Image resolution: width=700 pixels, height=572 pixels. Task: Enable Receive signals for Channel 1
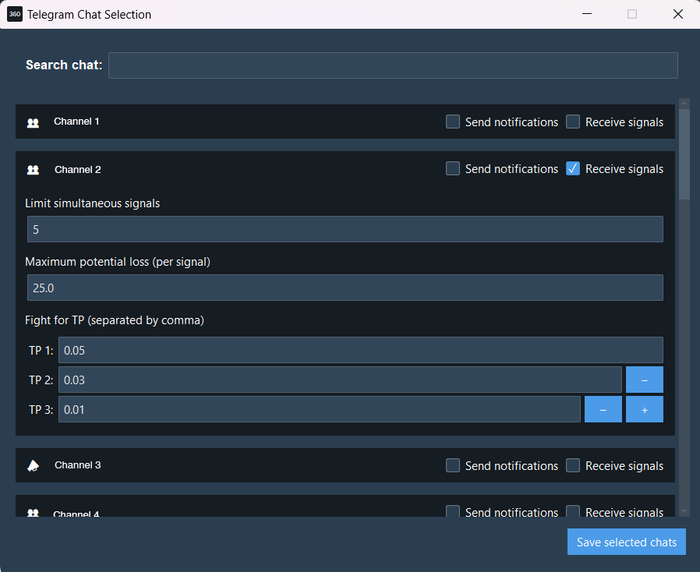pyautogui.click(x=573, y=122)
